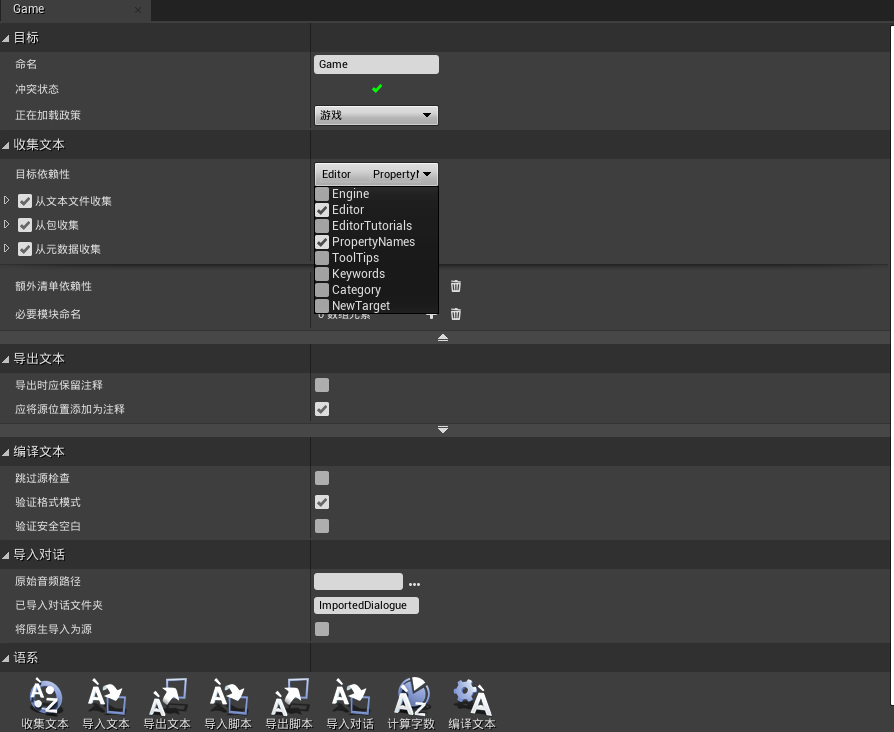The width and height of the screenshot is (894, 732).
Task: Open the 正在加载政策 dropdown showing 游戏
Action: coord(376,116)
